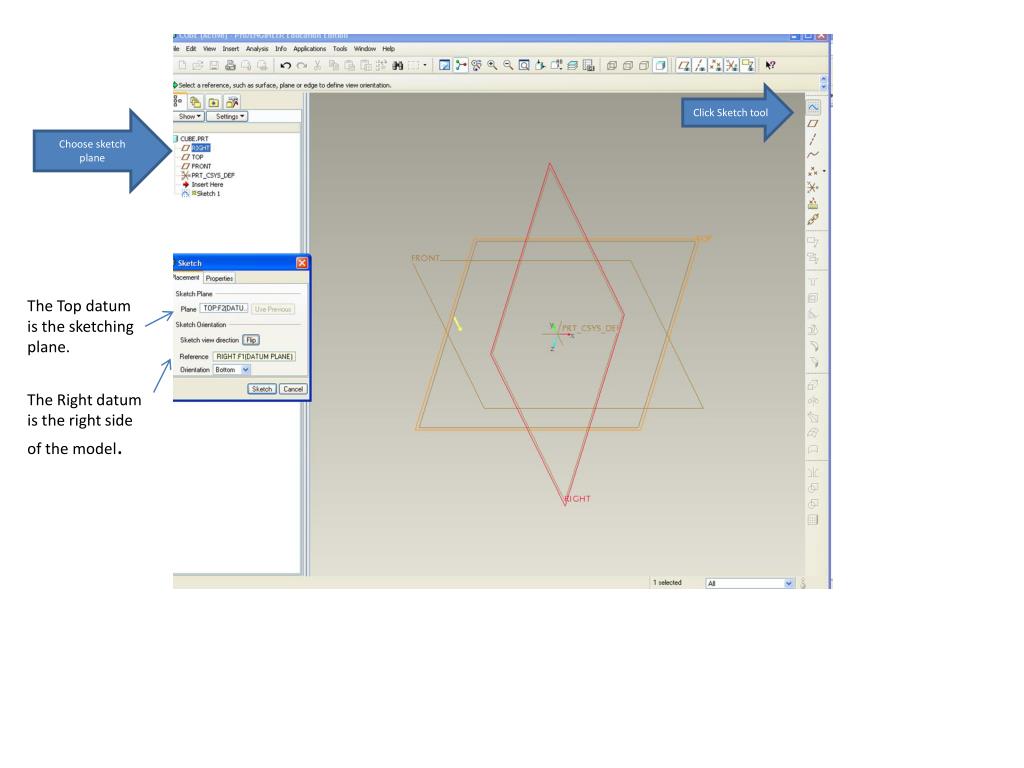
Task: Select the Sketch tool in right toolbar
Action: pos(813,107)
